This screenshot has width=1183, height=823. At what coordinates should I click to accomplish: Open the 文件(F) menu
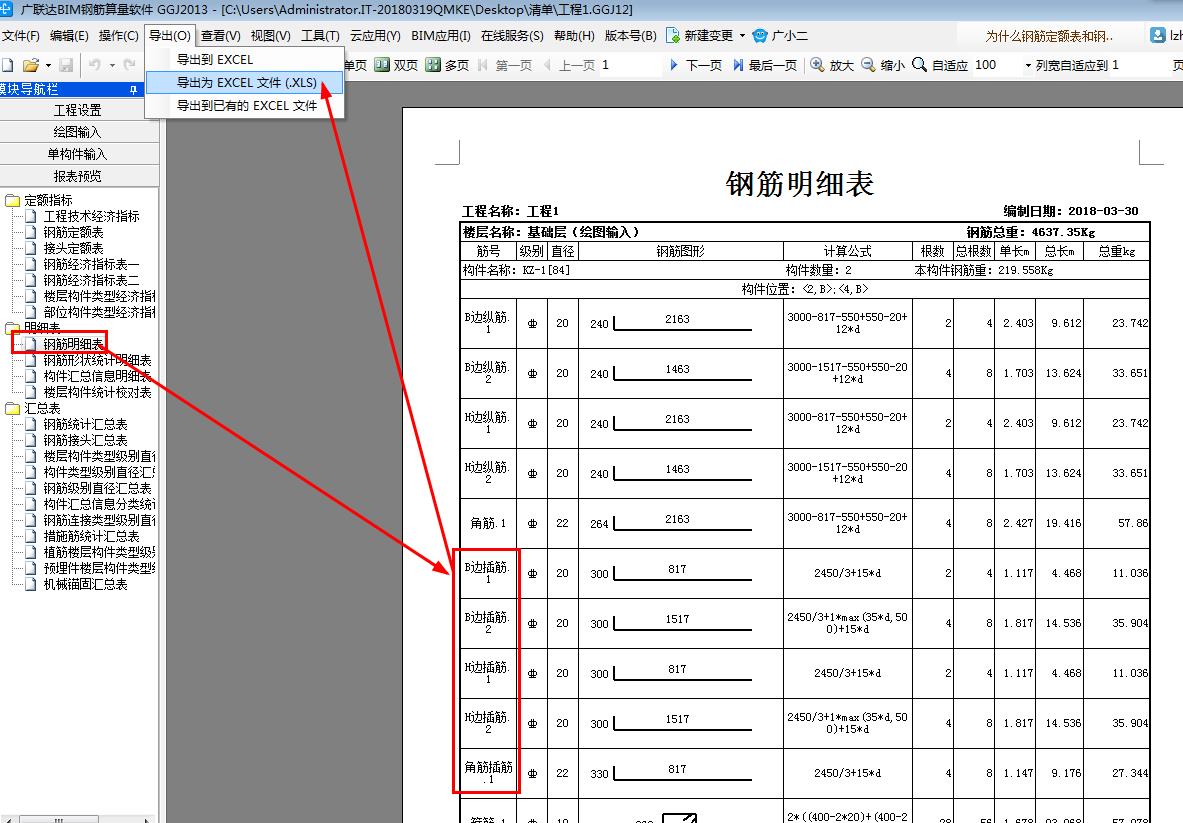click(20, 35)
